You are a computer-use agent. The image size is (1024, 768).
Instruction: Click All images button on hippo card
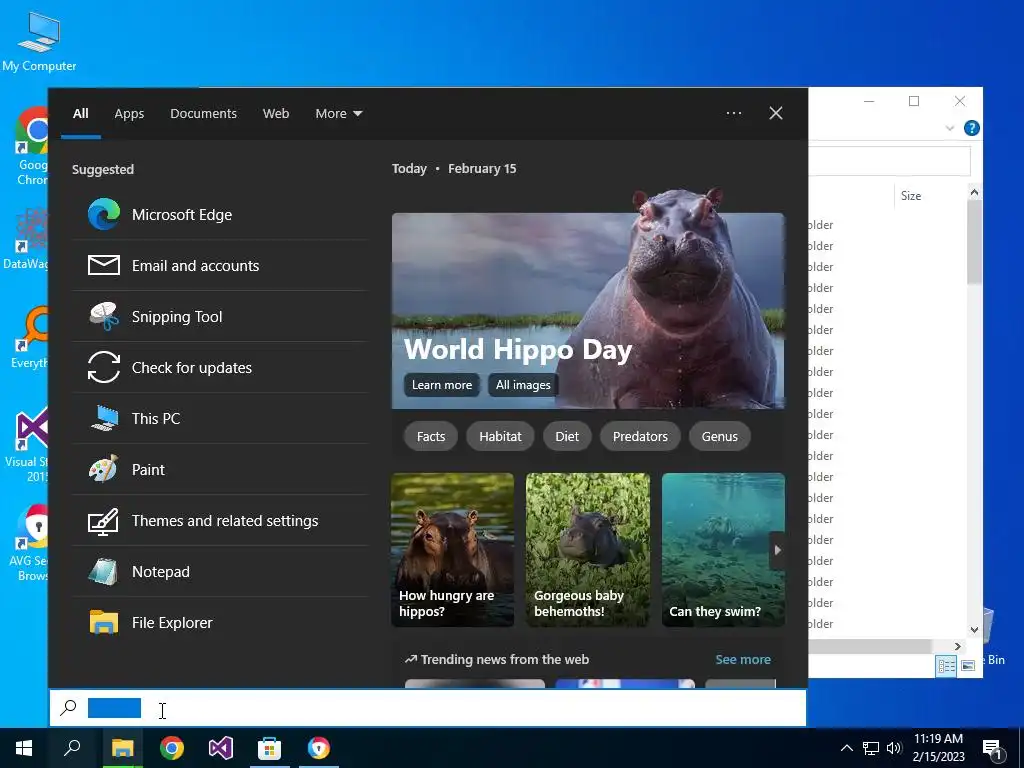click(522, 385)
